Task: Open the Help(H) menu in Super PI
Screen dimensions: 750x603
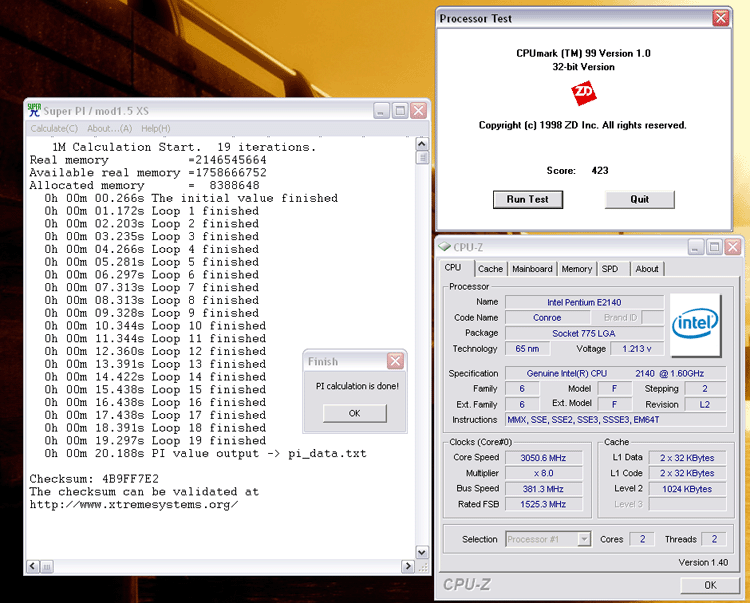Action: tap(155, 128)
